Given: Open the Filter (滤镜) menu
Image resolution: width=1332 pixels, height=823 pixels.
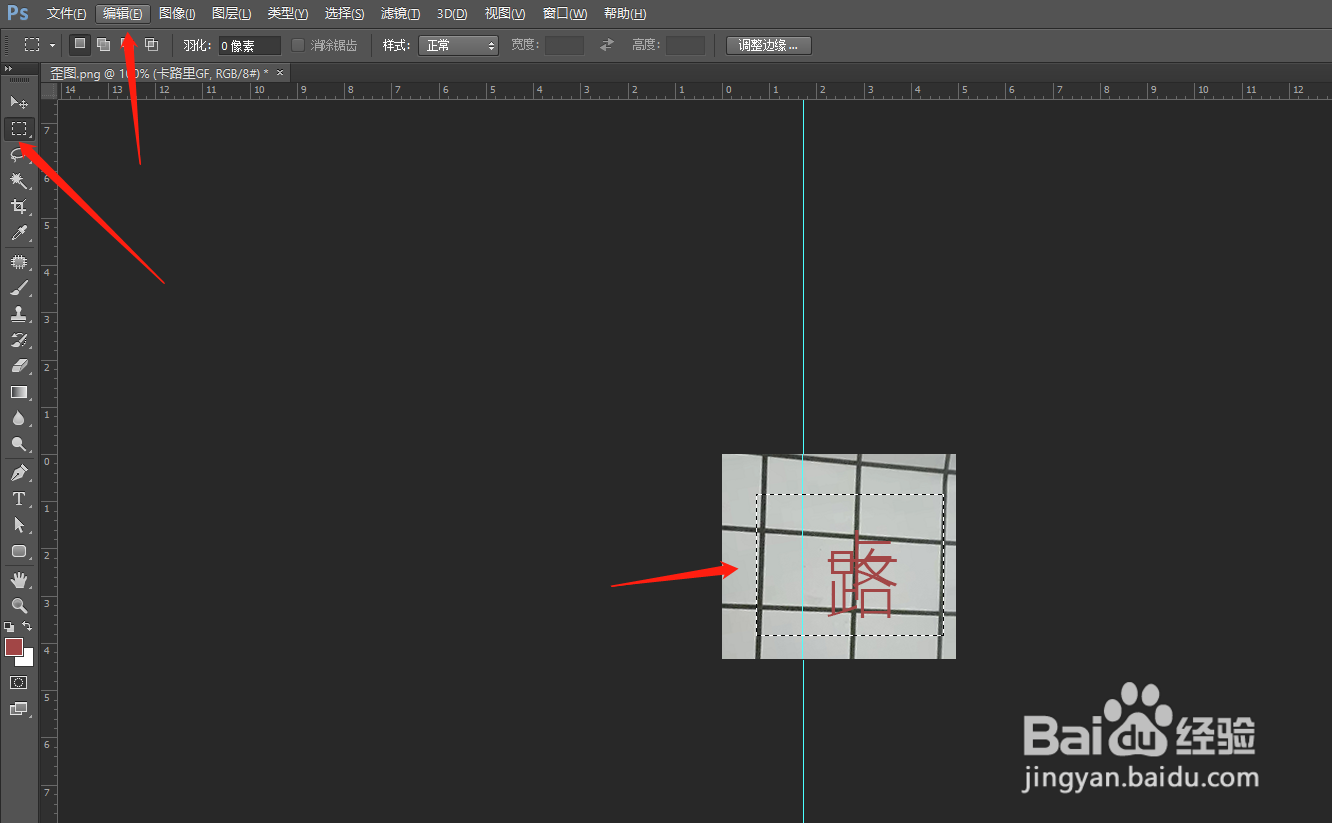Looking at the screenshot, I should coord(400,14).
